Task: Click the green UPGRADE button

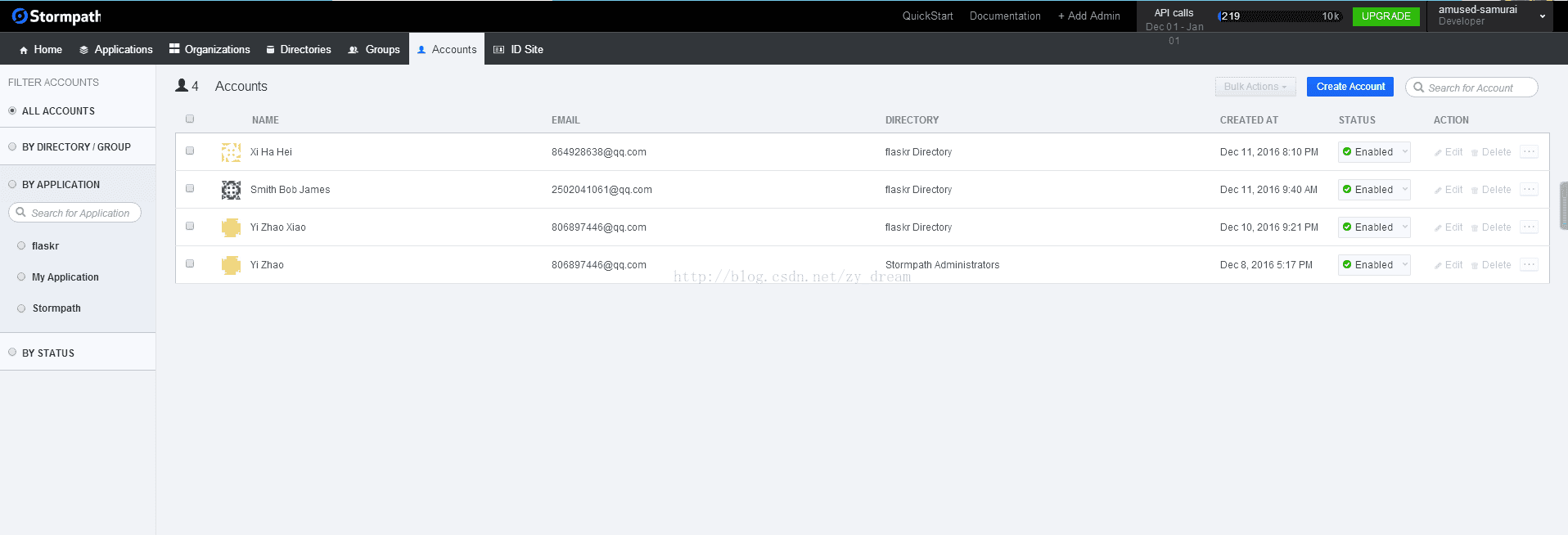Action: pos(1386,16)
